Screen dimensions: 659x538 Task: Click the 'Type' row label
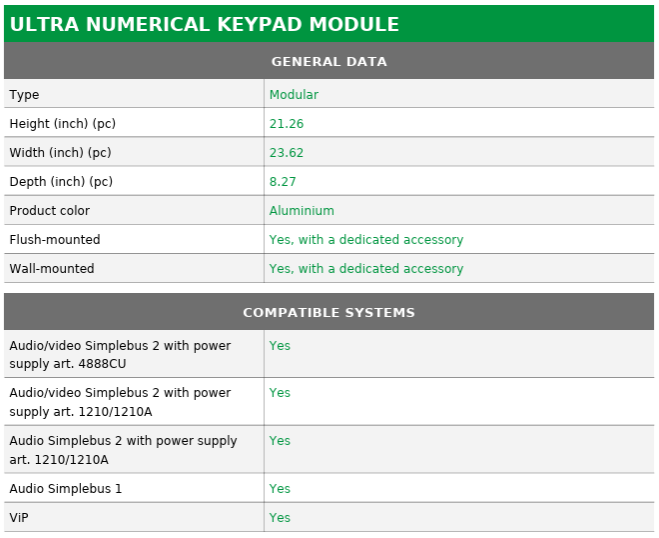point(24,95)
